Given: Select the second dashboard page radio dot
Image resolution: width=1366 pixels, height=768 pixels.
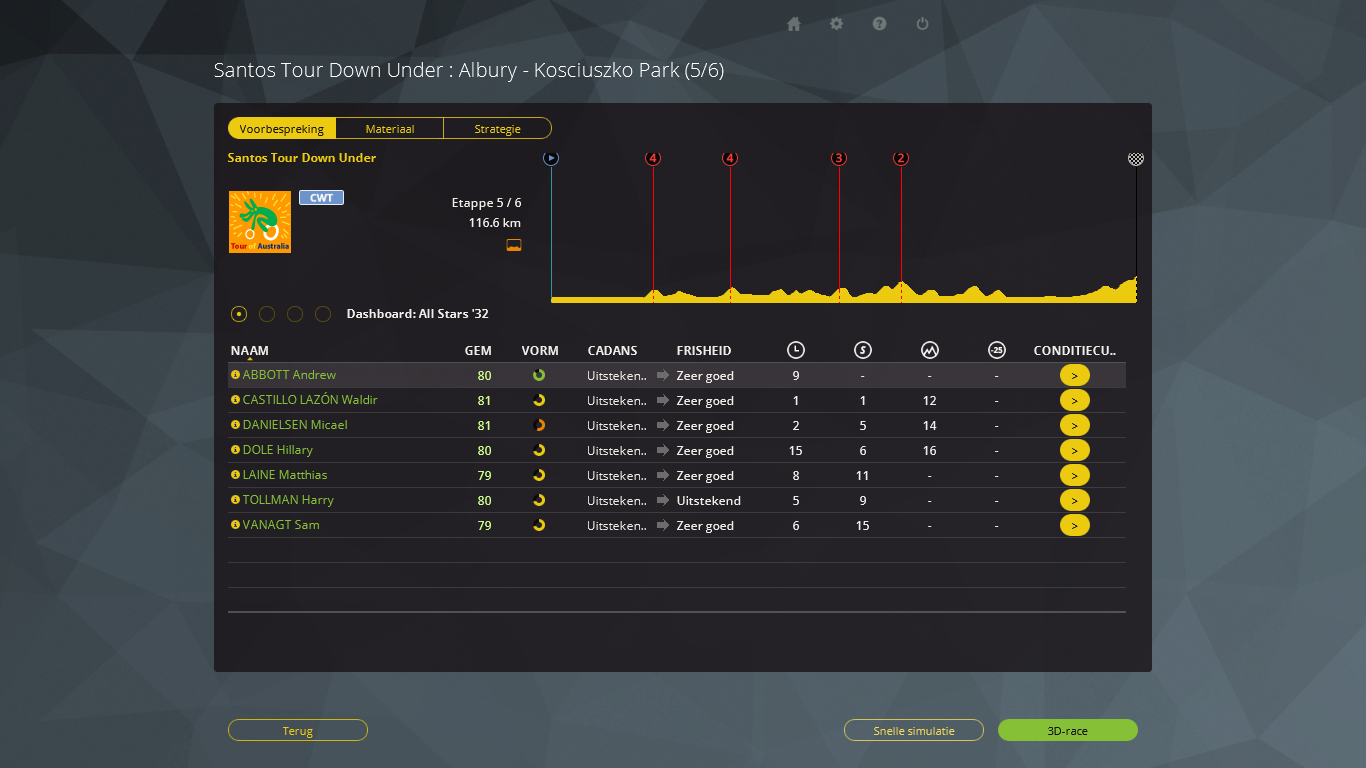Looking at the screenshot, I should [267, 314].
